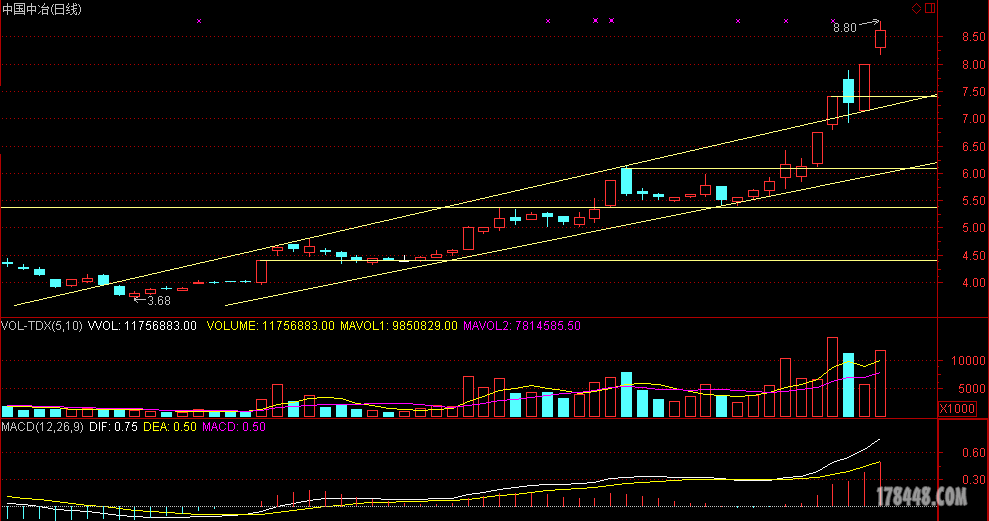Click the 8.50 price axis label
The image size is (989, 521).
point(973,37)
